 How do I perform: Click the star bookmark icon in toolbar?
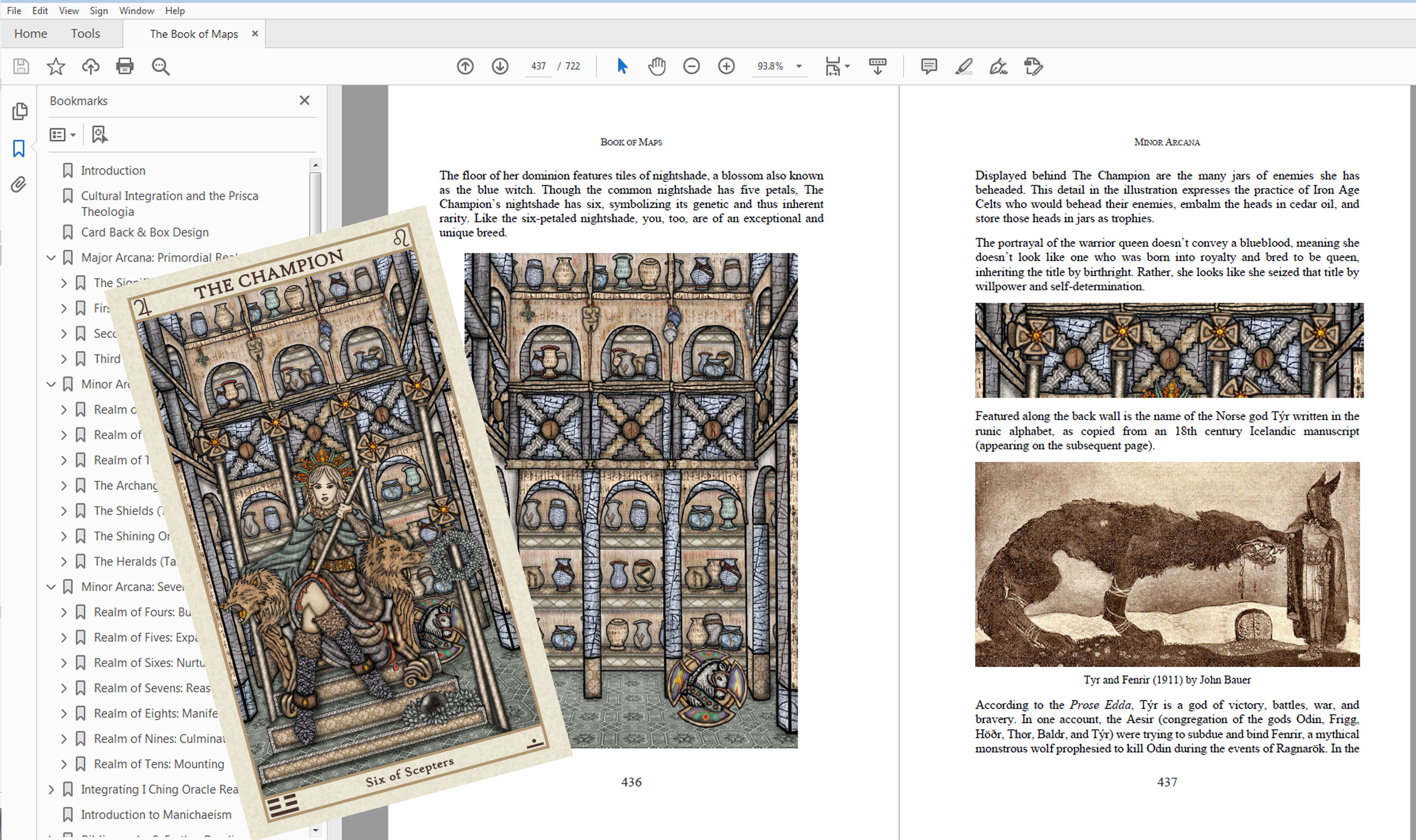tap(56, 66)
